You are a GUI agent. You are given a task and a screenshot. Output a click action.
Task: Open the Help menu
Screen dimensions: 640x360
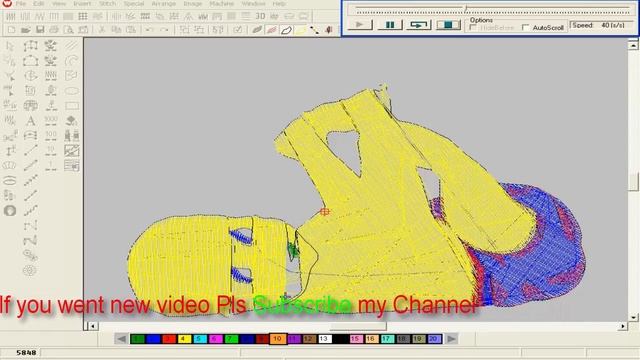click(279, 4)
